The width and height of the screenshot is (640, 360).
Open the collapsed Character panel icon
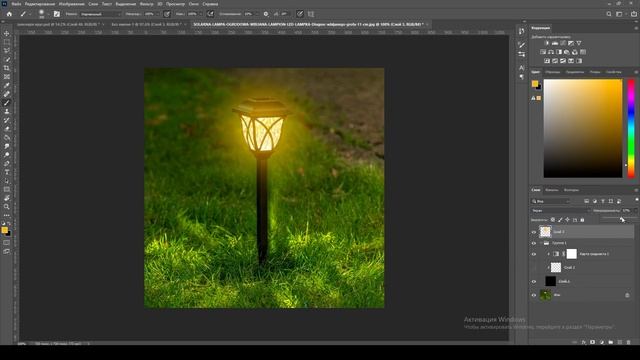(522, 67)
